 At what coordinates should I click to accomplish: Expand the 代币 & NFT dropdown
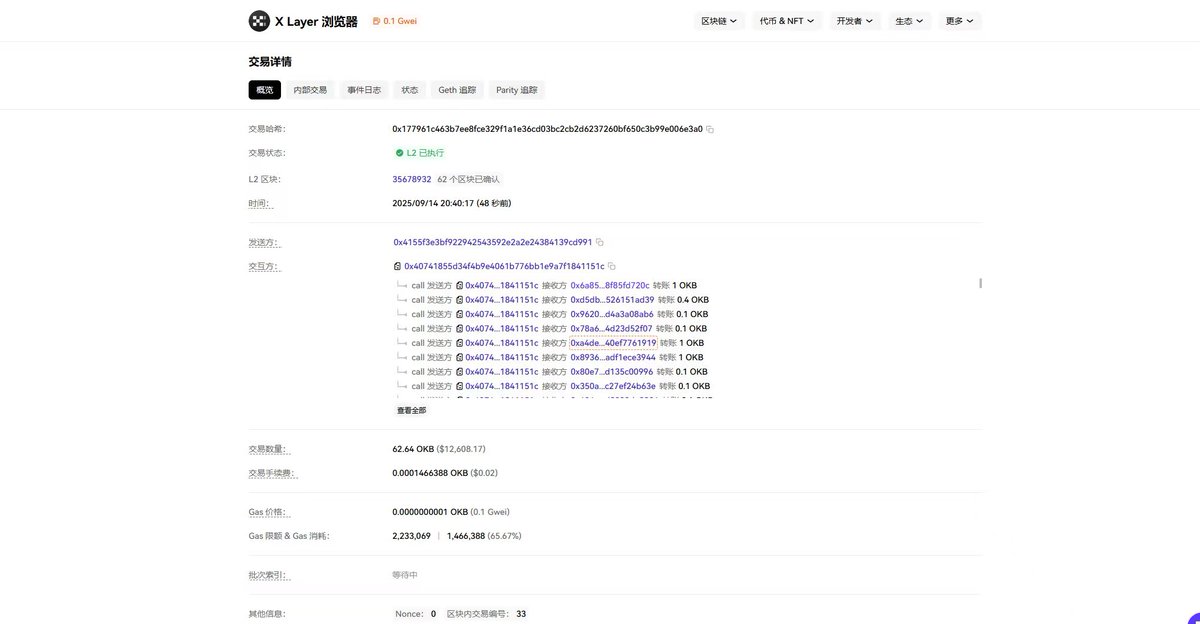click(785, 18)
